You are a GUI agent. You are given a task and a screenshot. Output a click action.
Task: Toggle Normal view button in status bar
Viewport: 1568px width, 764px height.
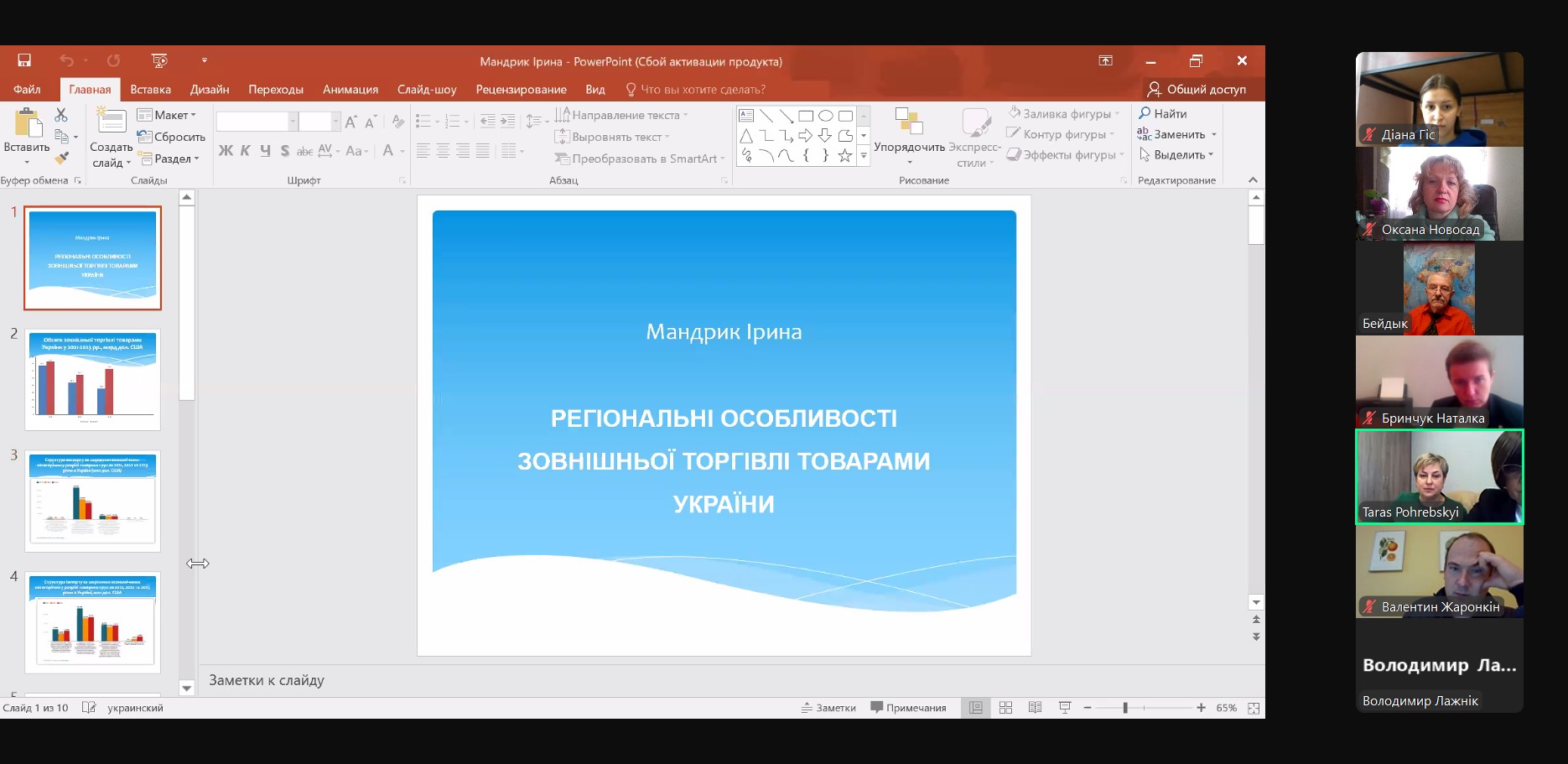(x=976, y=708)
